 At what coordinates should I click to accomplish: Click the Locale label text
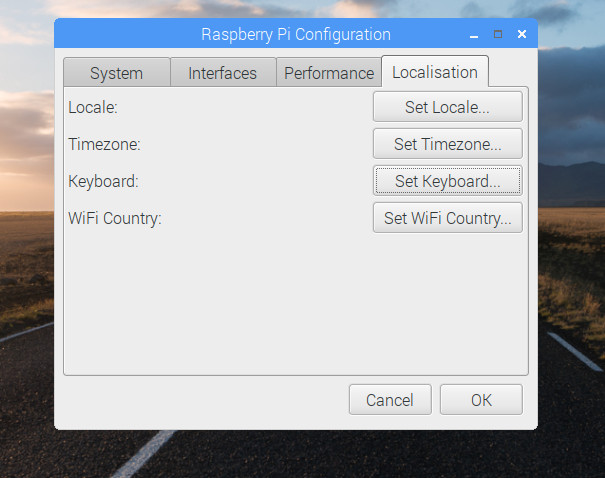point(93,107)
